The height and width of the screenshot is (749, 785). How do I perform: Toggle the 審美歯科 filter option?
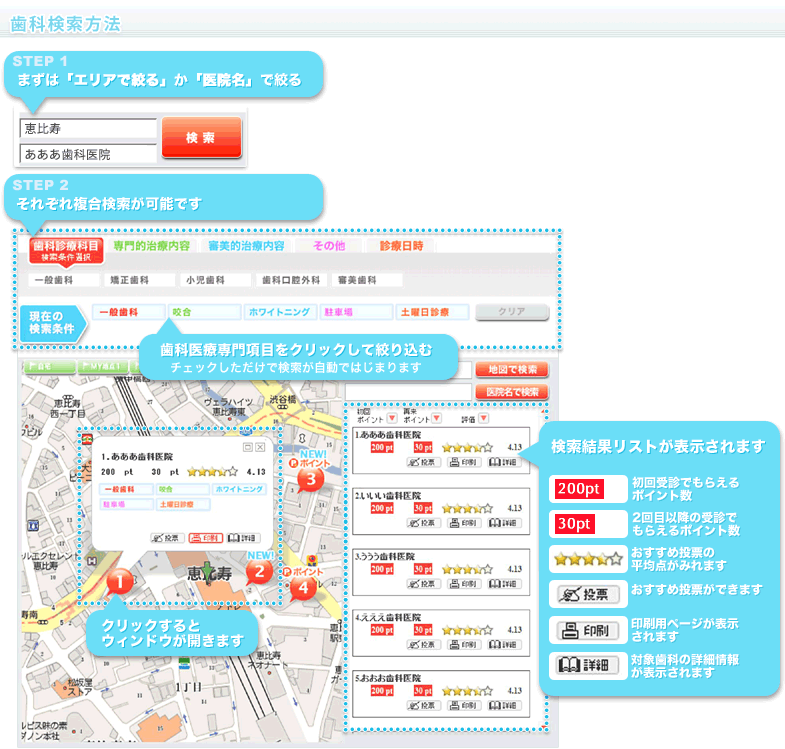click(367, 280)
